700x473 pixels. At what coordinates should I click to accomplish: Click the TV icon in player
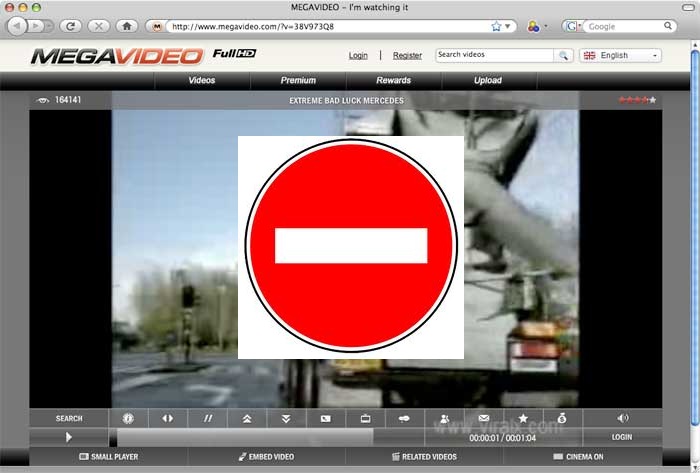tap(366, 419)
